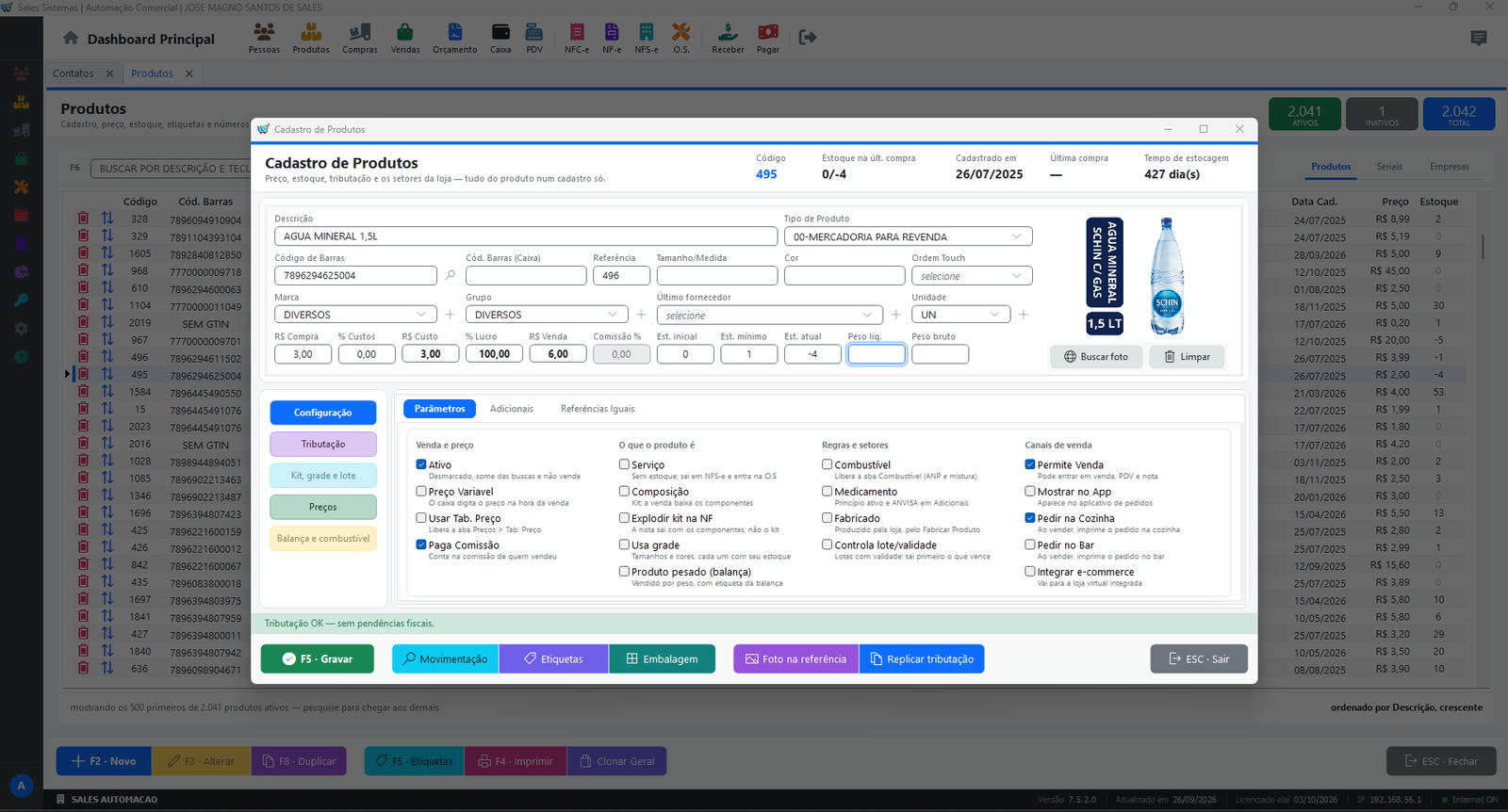
Task: Open the Compras module icon
Action: [359, 38]
